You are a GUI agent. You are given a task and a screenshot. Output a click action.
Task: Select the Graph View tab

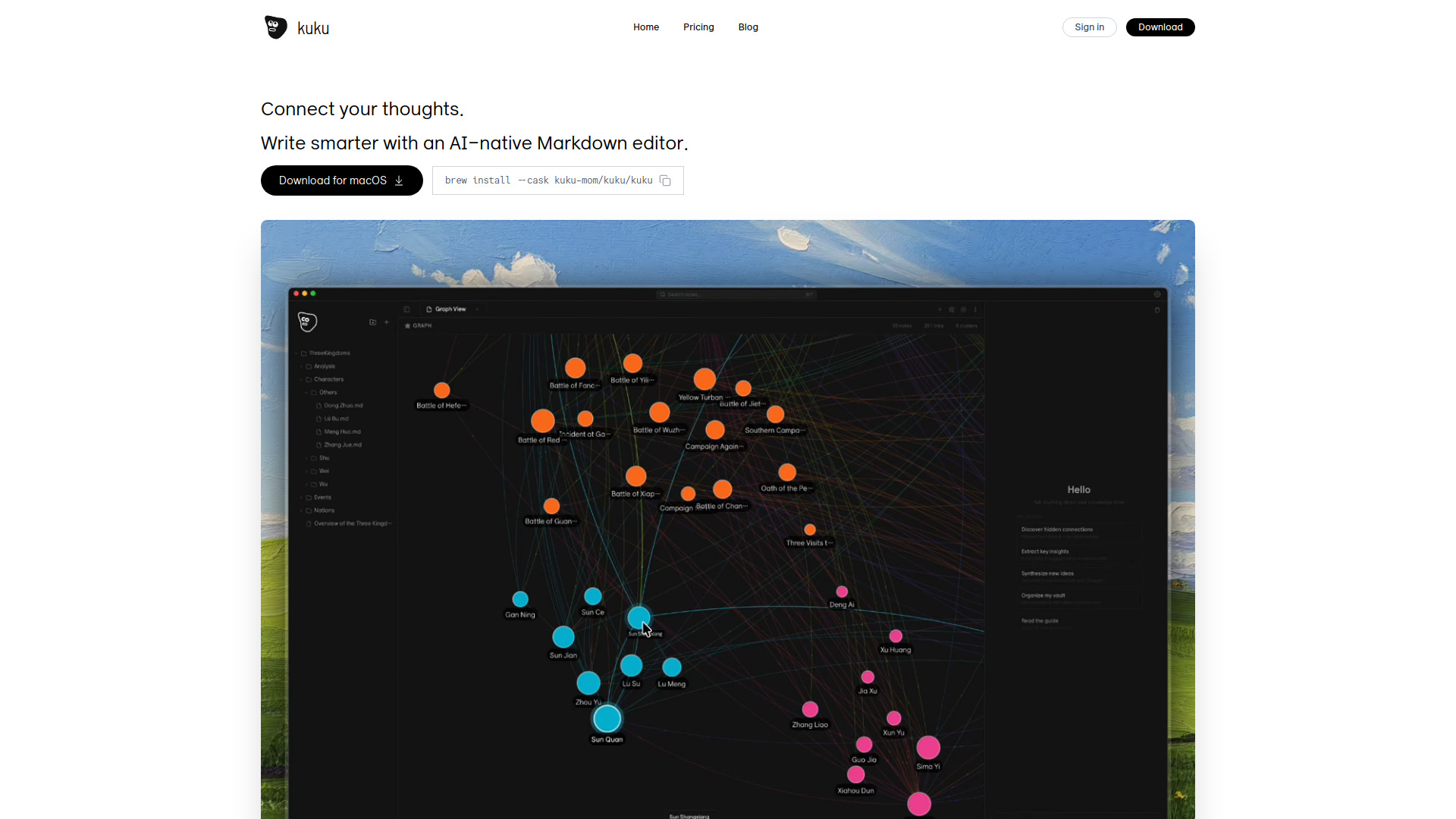pos(450,309)
